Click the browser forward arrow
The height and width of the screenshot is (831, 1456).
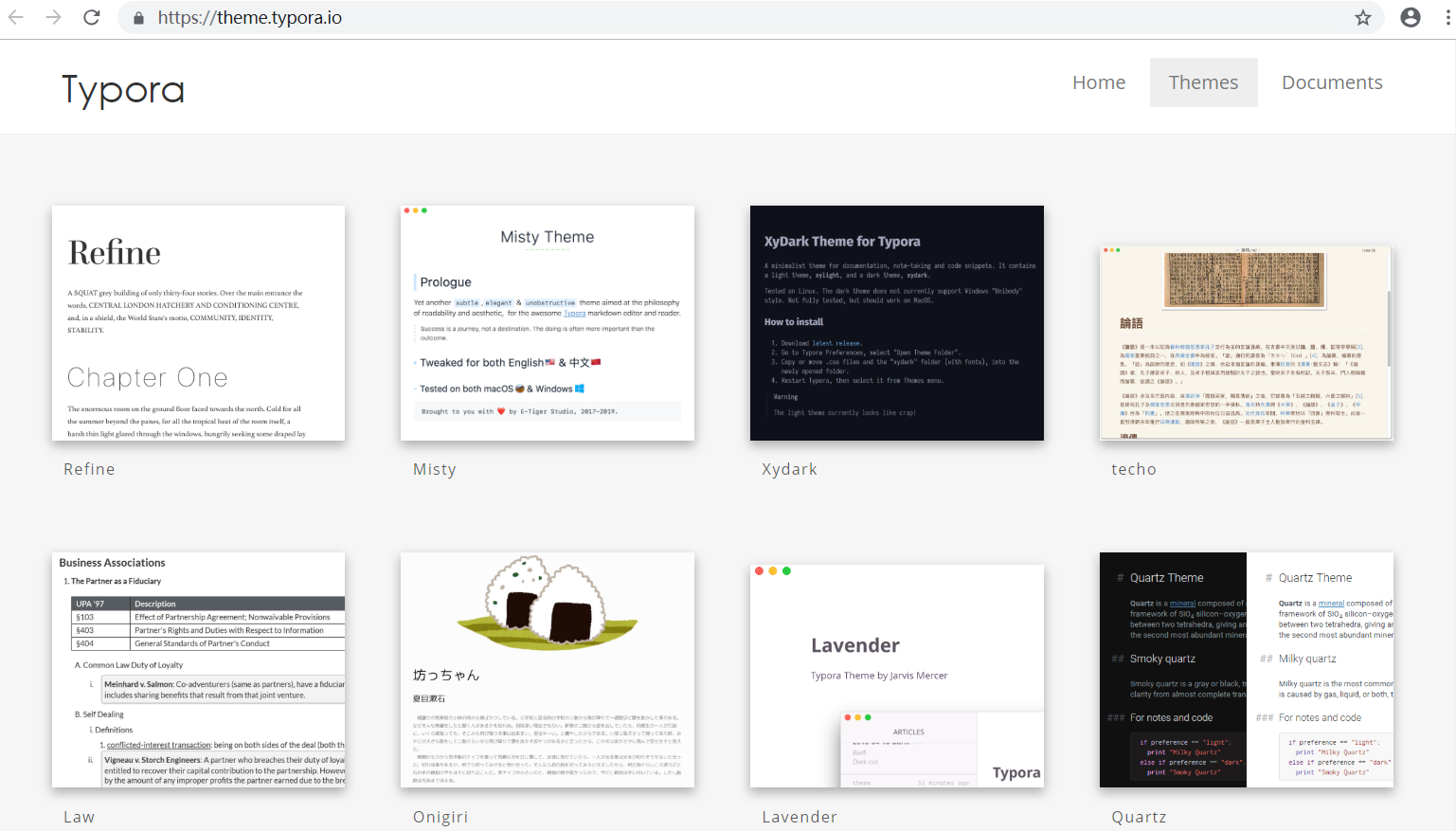[x=53, y=17]
